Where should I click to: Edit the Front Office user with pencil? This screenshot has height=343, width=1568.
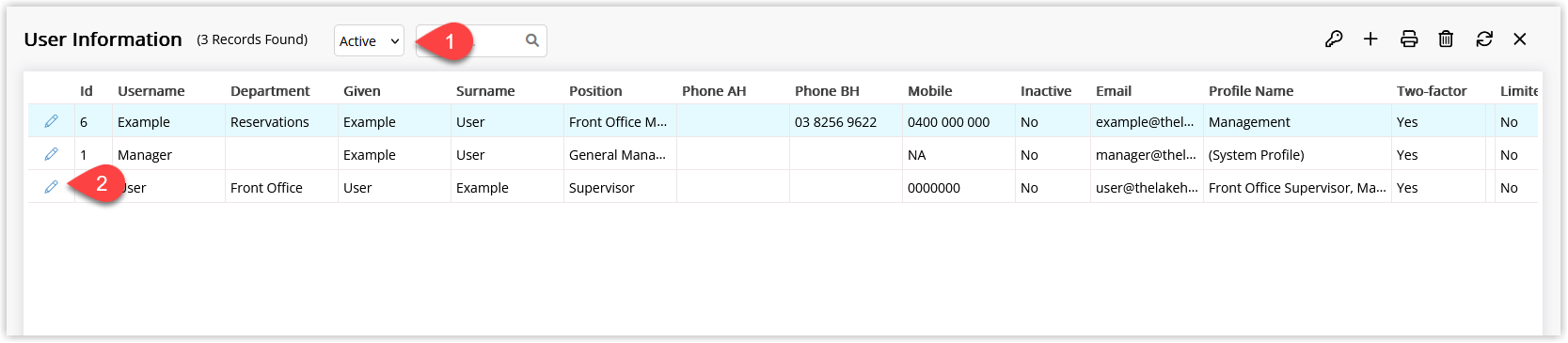click(x=52, y=187)
